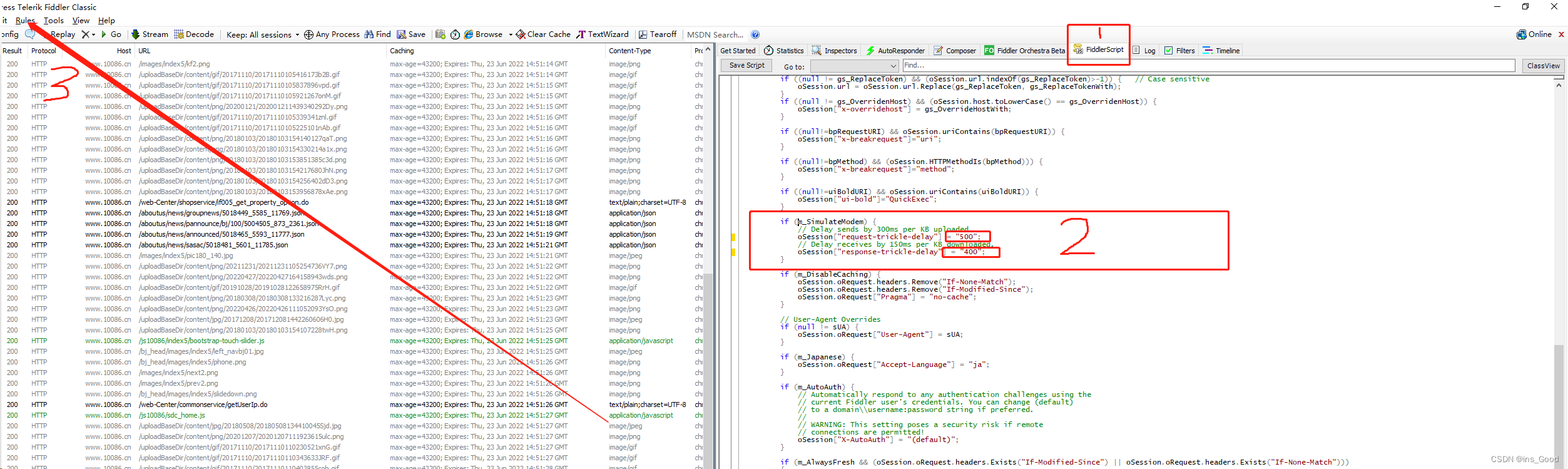Image resolution: width=1568 pixels, height=469 pixels.
Task: Click the m_SimulateModem condition line
Action: tap(828, 222)
